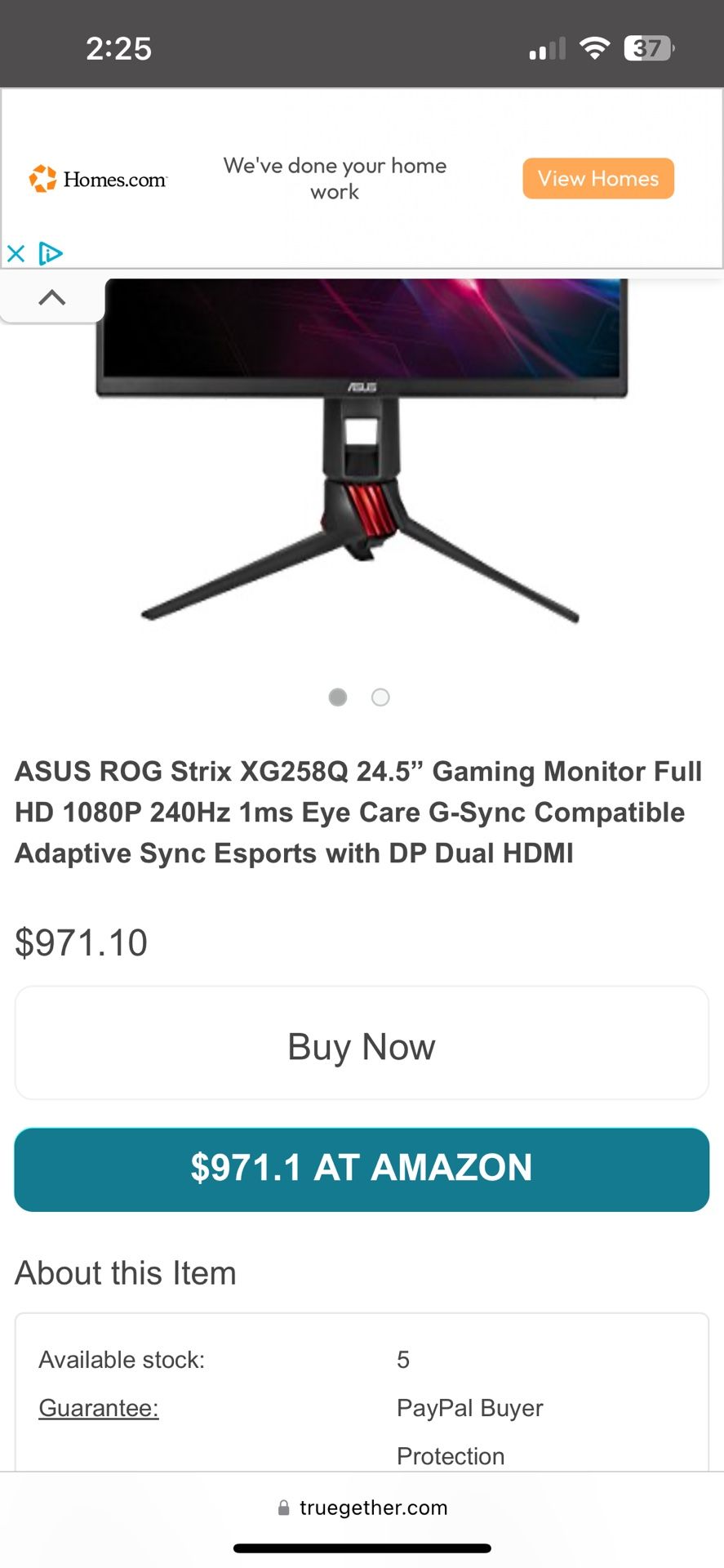724x1568 pixels.
Task: Tap the lock icon beside truegether.com
Action: pos(284,1508)
